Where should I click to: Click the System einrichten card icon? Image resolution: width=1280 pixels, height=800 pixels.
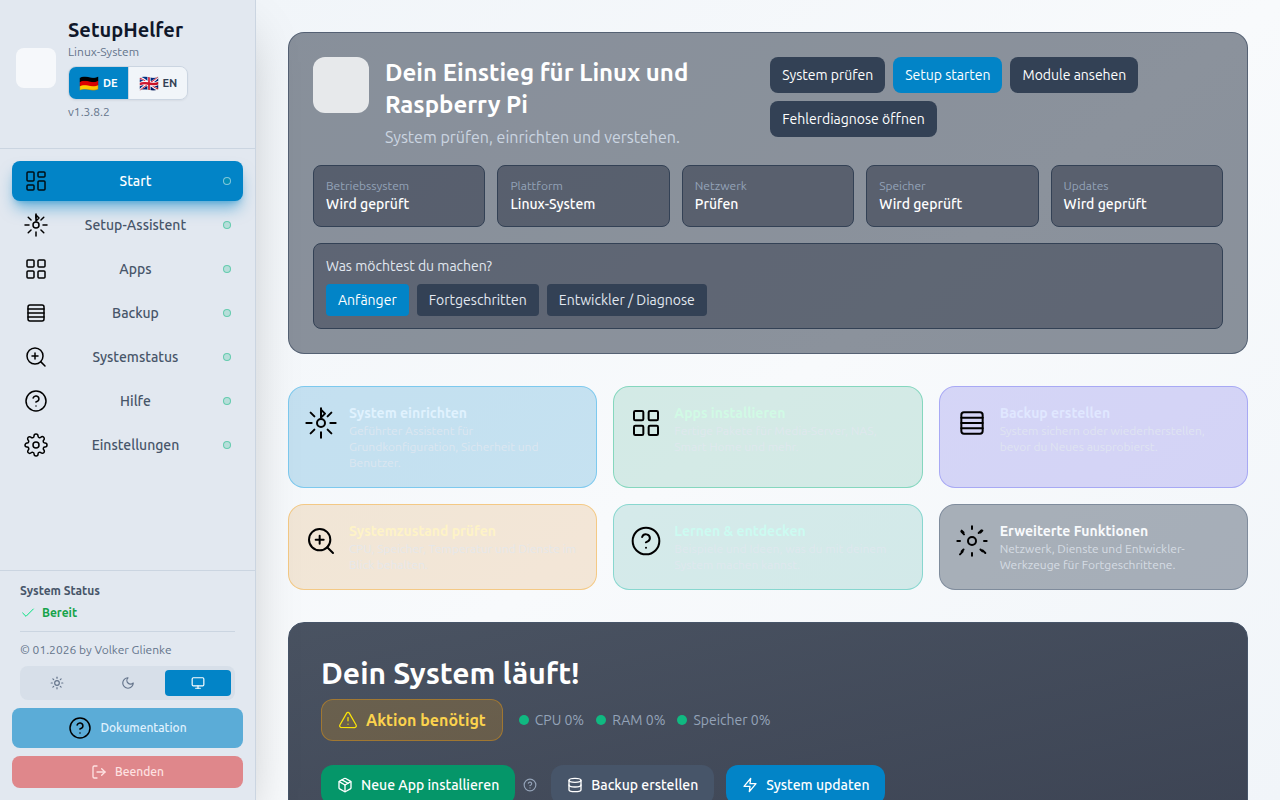(x=321, y=423)
